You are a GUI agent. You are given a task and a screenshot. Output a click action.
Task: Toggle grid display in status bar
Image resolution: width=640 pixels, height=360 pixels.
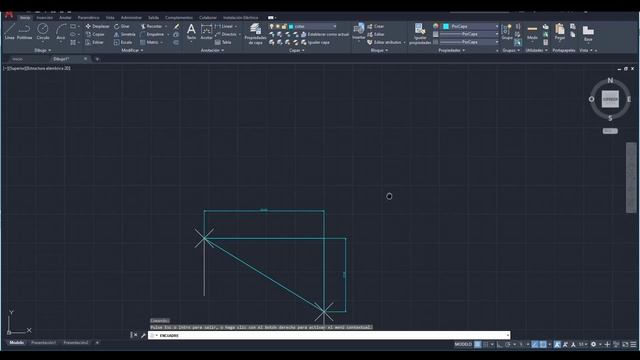(x=478, y=344)
